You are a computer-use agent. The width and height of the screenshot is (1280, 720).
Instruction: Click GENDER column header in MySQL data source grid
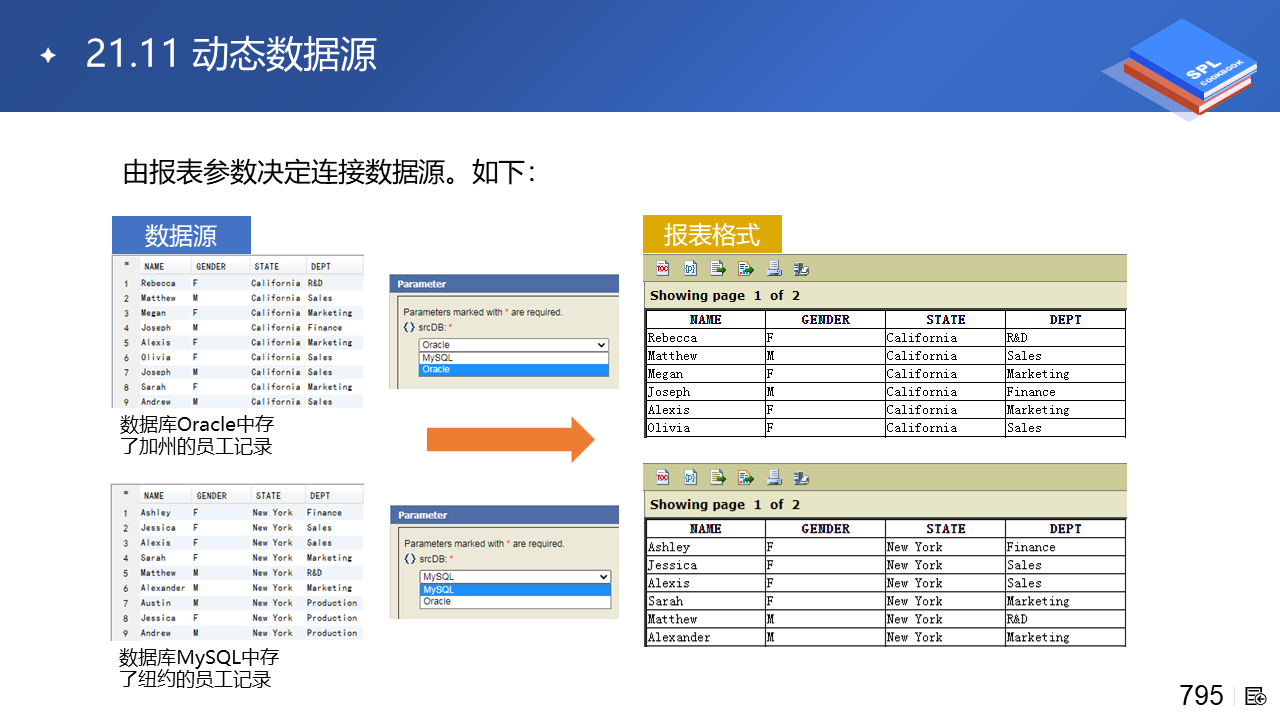pyautogui.click(x=212, y=496)
